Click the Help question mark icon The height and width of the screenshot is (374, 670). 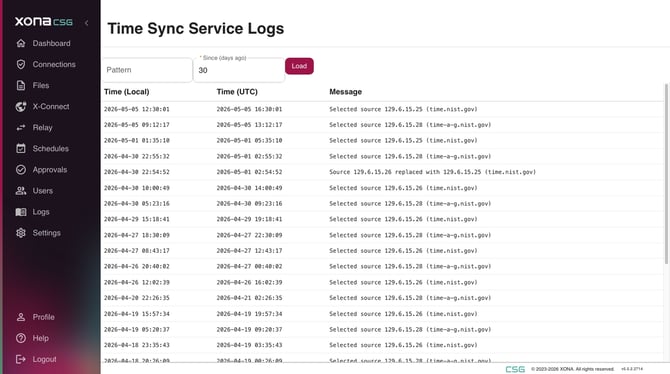[x=21, y=338]
